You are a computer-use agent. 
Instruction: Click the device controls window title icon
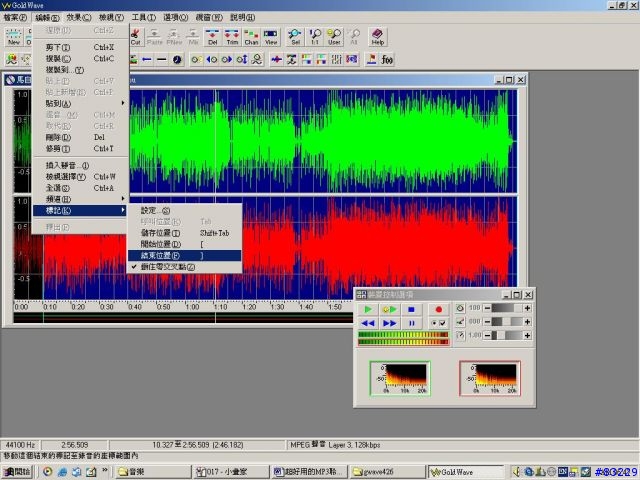click(361, 294)
